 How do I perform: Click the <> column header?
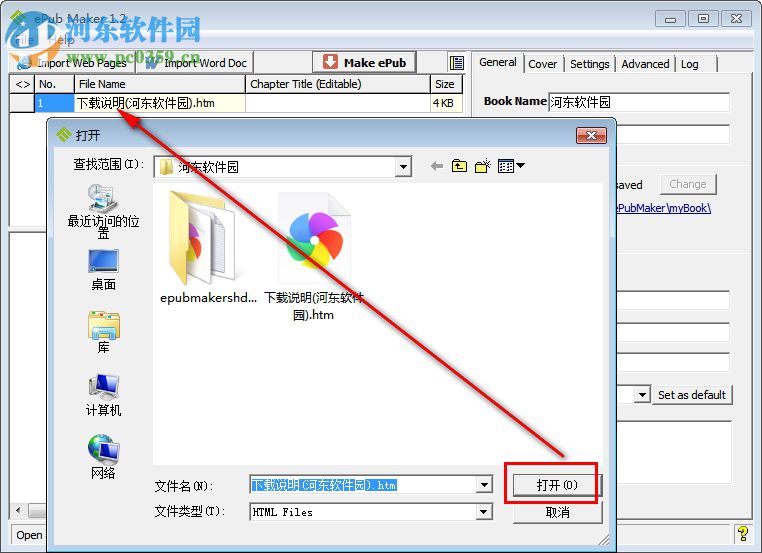pos(22,84)
